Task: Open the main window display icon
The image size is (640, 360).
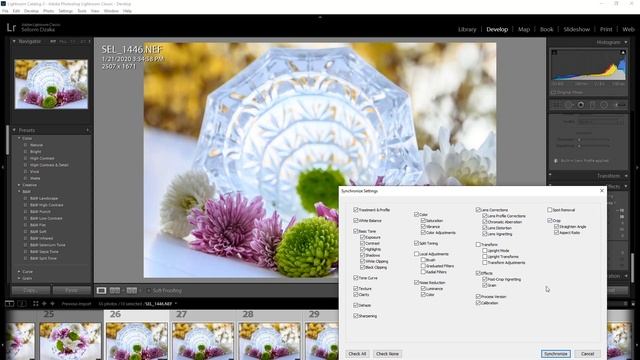Action: point(9,304)
